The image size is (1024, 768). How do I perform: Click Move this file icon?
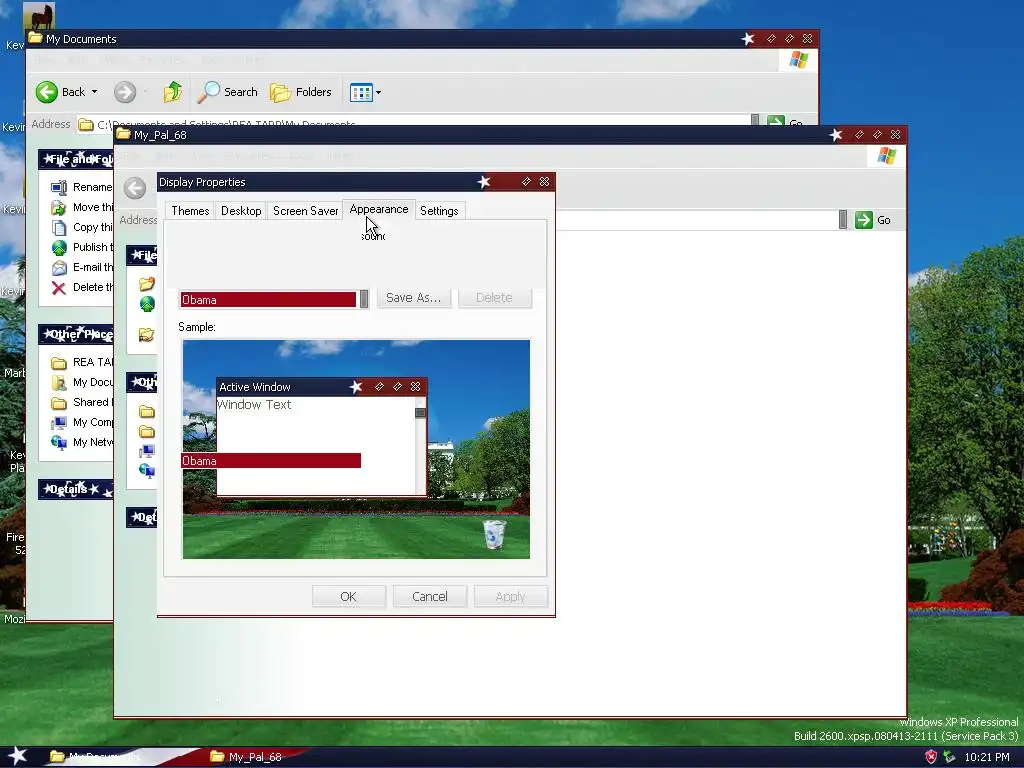point(59,208)
